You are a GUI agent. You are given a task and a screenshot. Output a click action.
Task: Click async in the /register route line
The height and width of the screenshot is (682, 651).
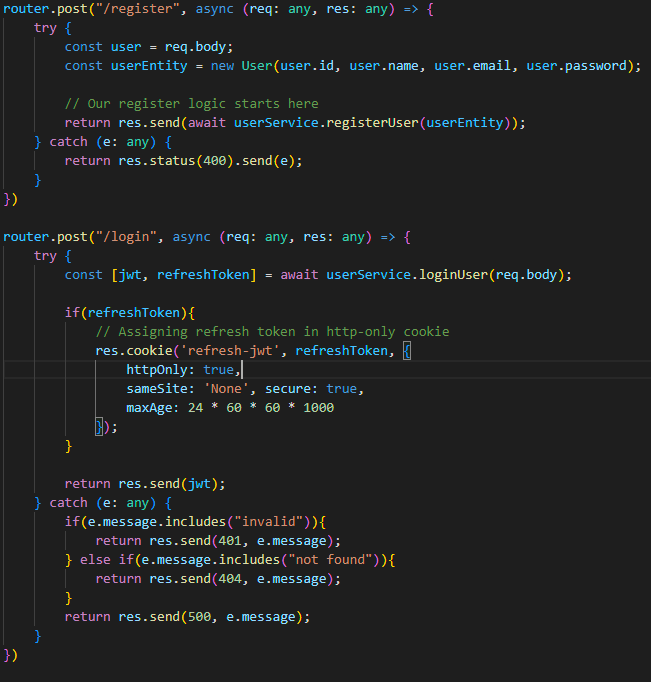pos(214,9)
